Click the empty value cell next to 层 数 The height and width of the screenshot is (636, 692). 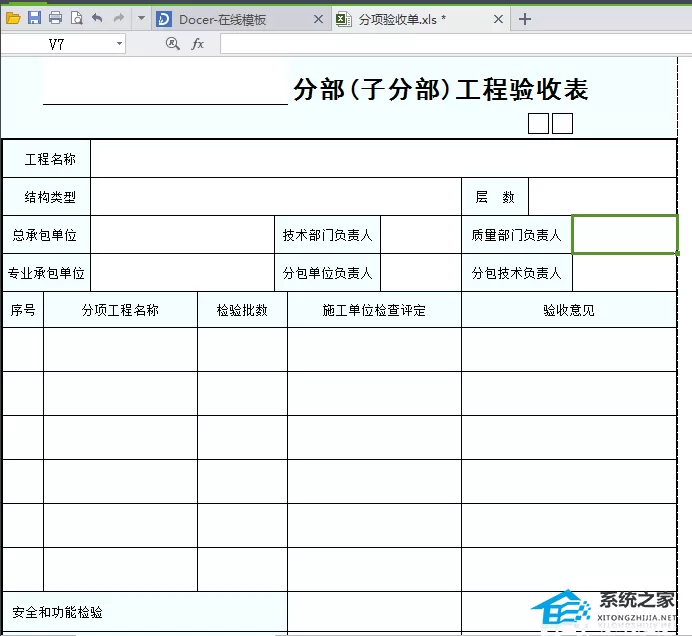click(x=602, y=197)
